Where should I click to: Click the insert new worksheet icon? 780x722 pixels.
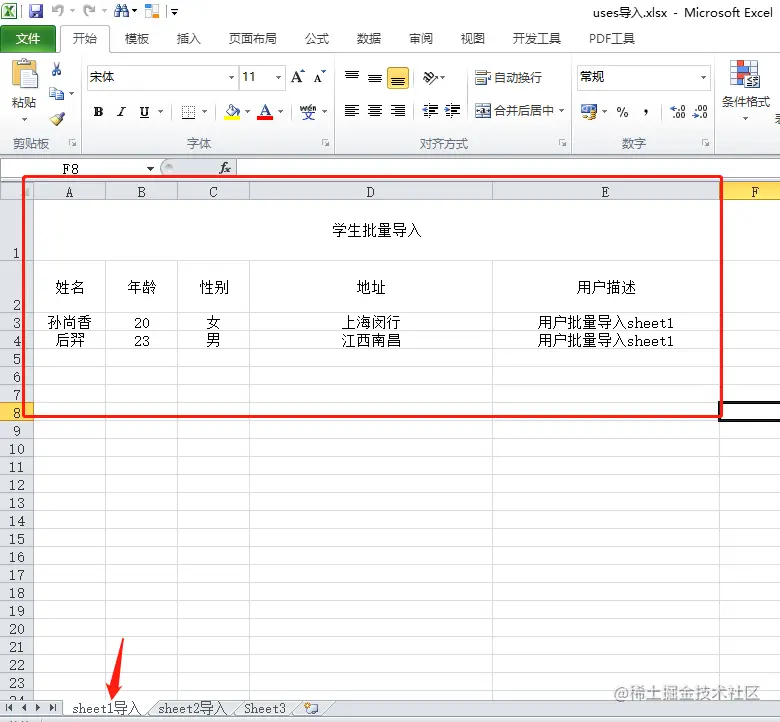[311, 708]
